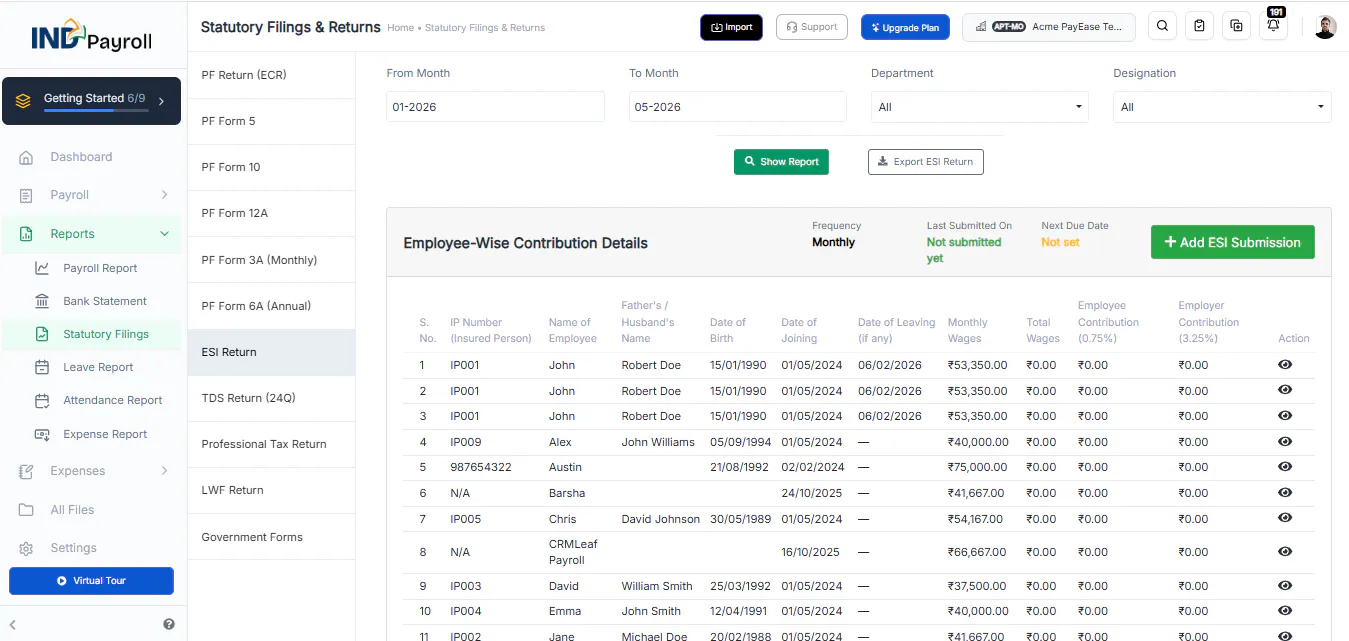Click the From Month field 01-2026
This screenshot has height=641, width=1349.
click(x=495, y=107)
